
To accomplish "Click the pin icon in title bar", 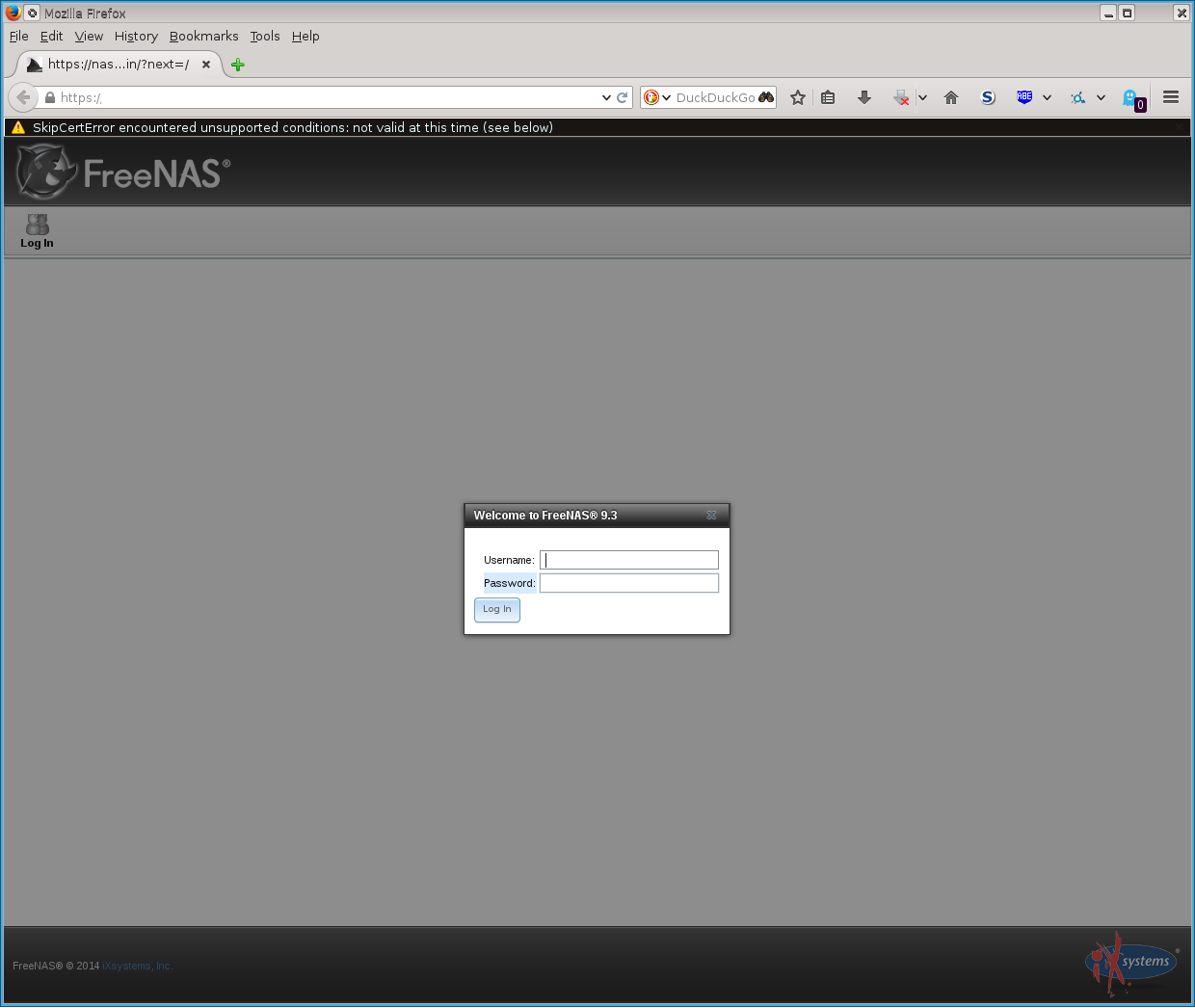I will click(32, 13).
